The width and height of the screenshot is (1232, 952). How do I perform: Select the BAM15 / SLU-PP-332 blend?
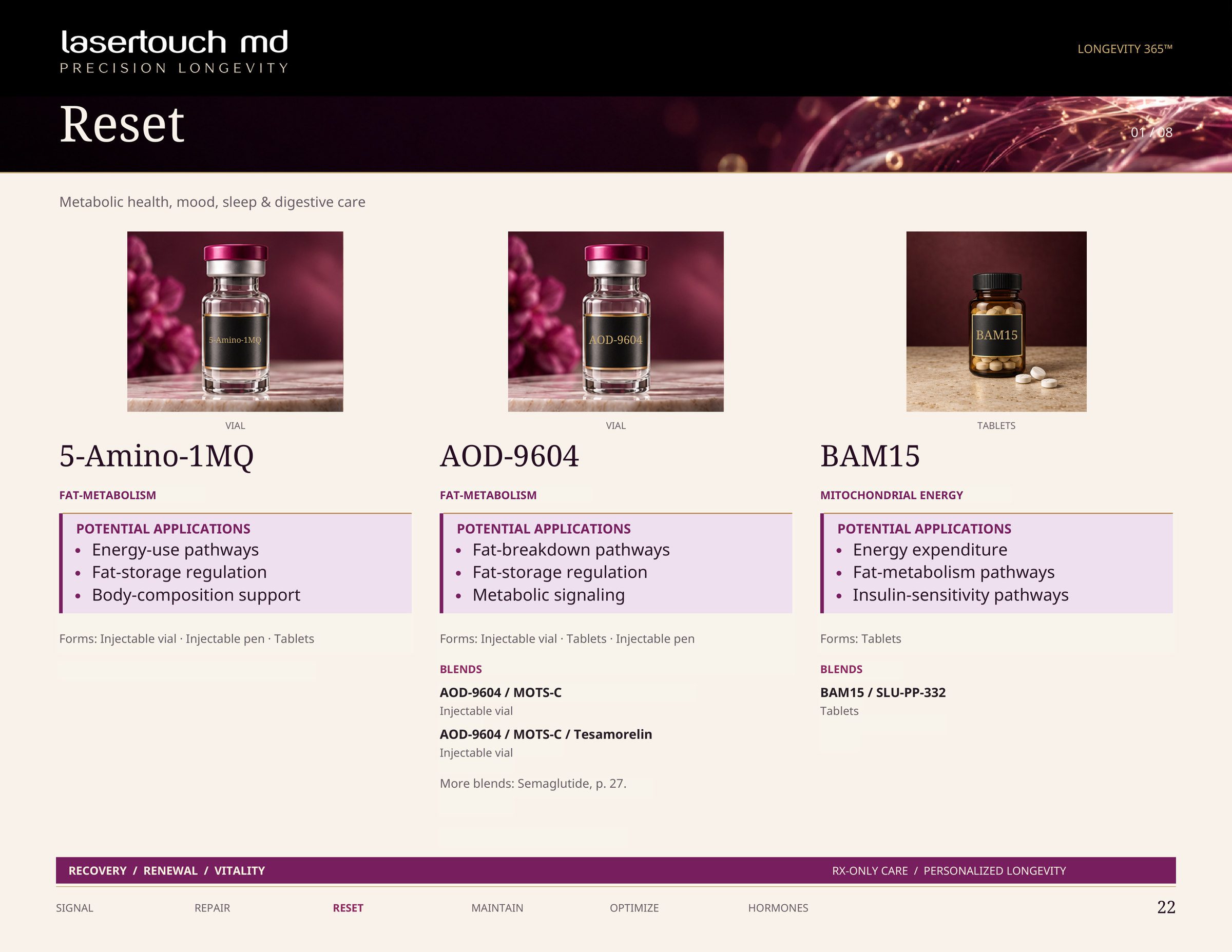pos(883,692)
